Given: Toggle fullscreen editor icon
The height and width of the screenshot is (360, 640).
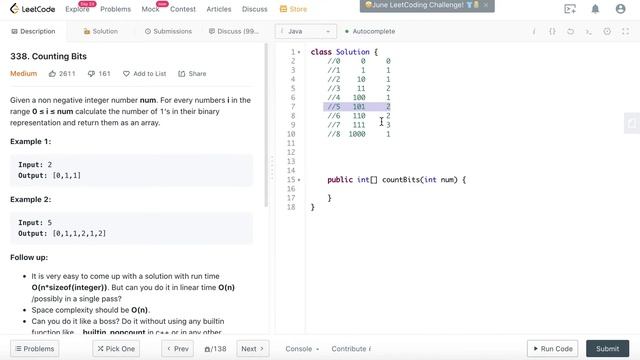Looking at the screenshot, I should [x=625, y=31].
